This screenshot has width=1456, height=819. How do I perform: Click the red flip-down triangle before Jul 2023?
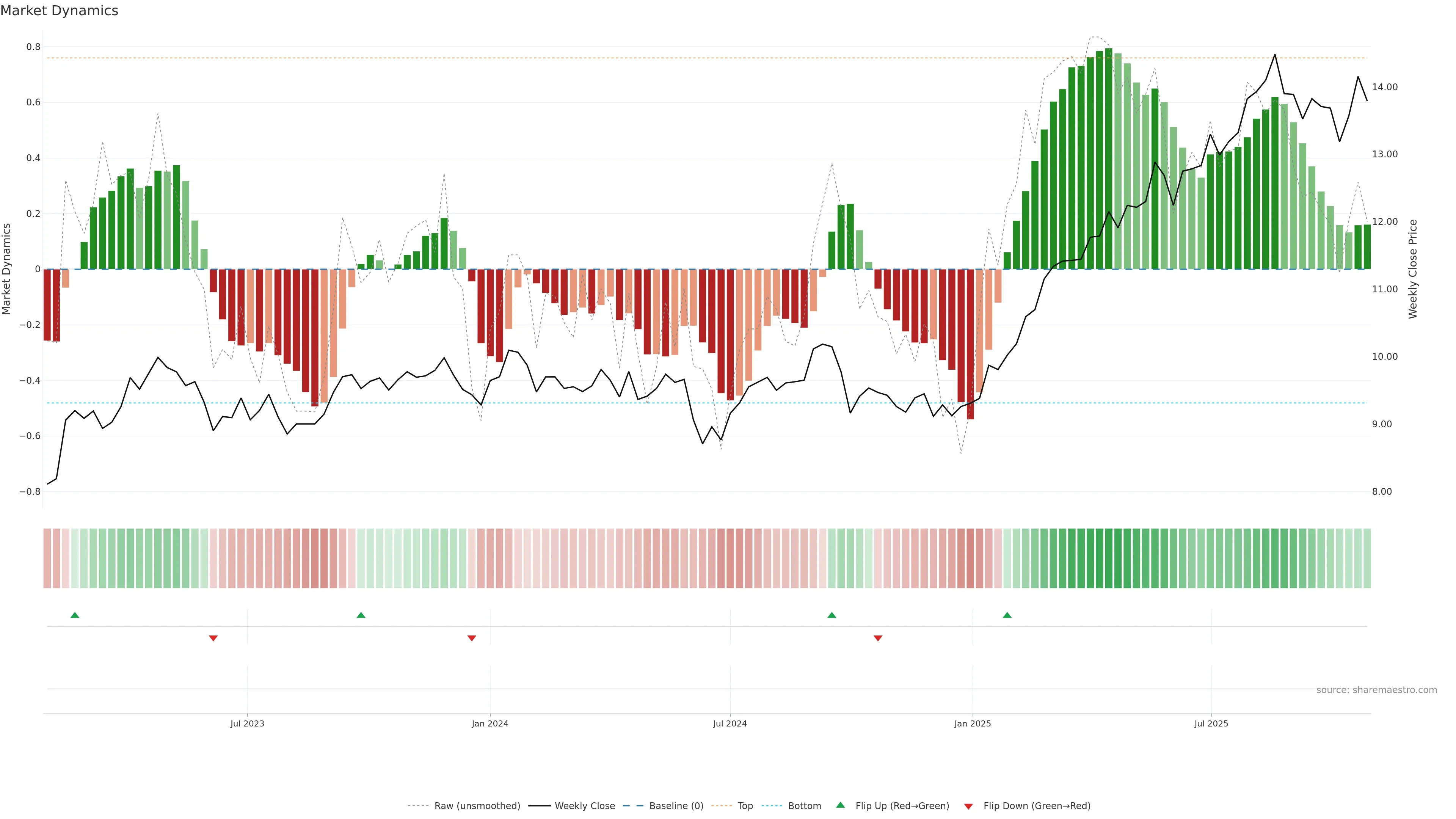pos(213,638)
